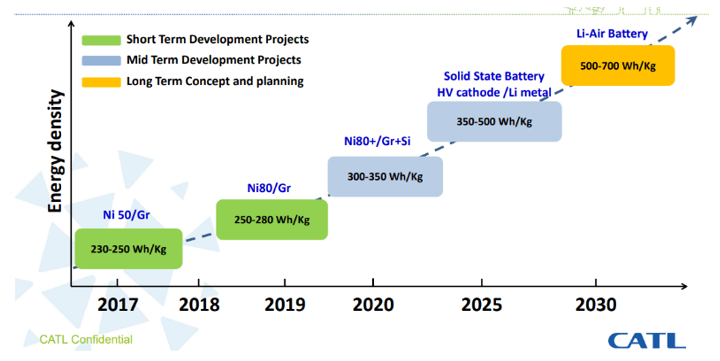Select the blue Mid Term legend swatch
720x361 pixels.
pos(101,61)
